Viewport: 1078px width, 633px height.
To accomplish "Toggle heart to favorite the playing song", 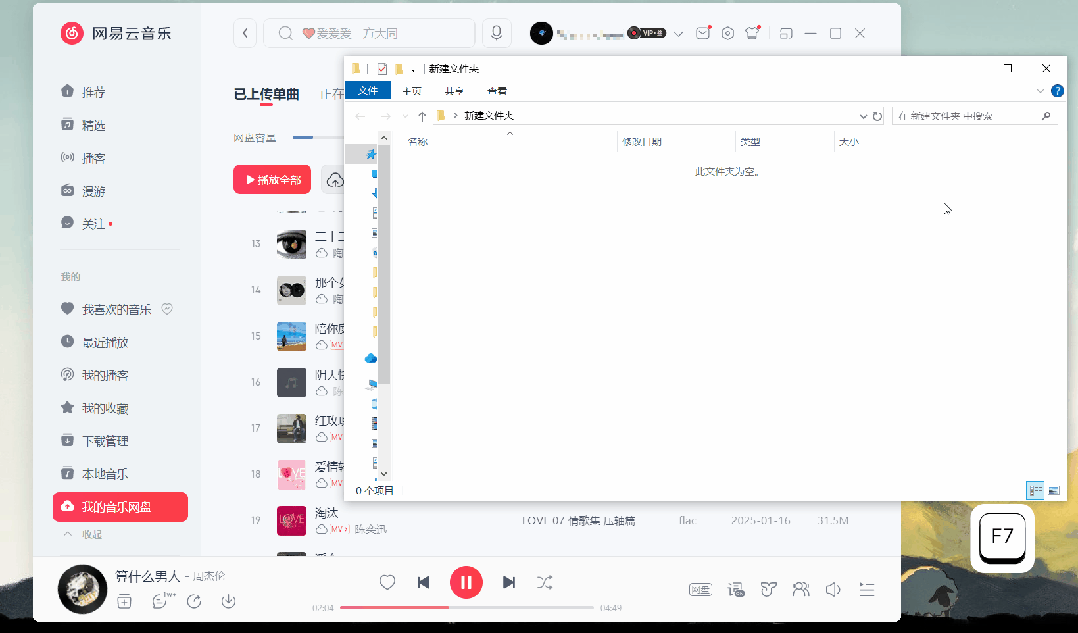I will (x=387, y=582).
